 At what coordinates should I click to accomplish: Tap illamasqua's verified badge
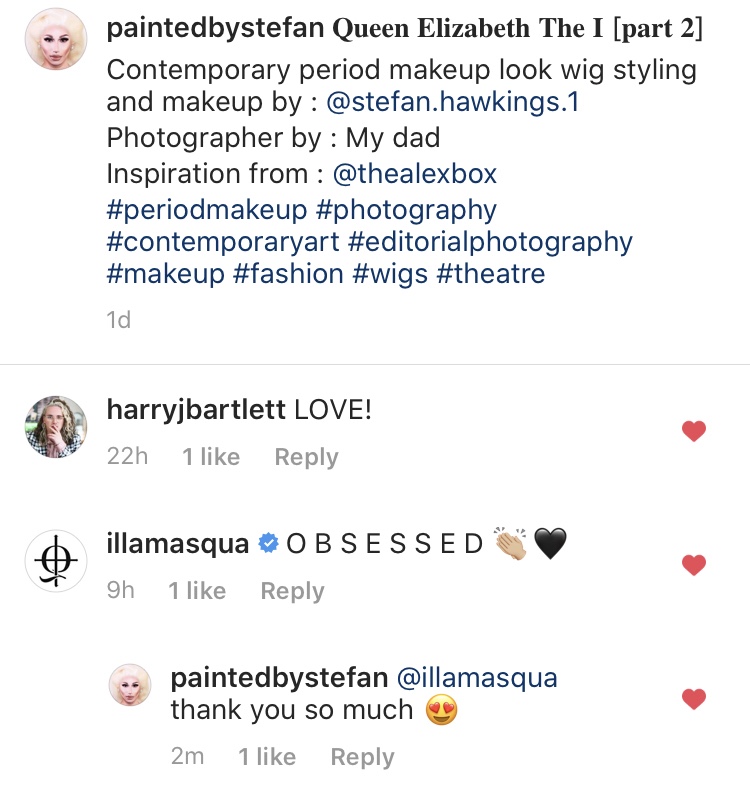pyautogui.click(x=268, y=544)
